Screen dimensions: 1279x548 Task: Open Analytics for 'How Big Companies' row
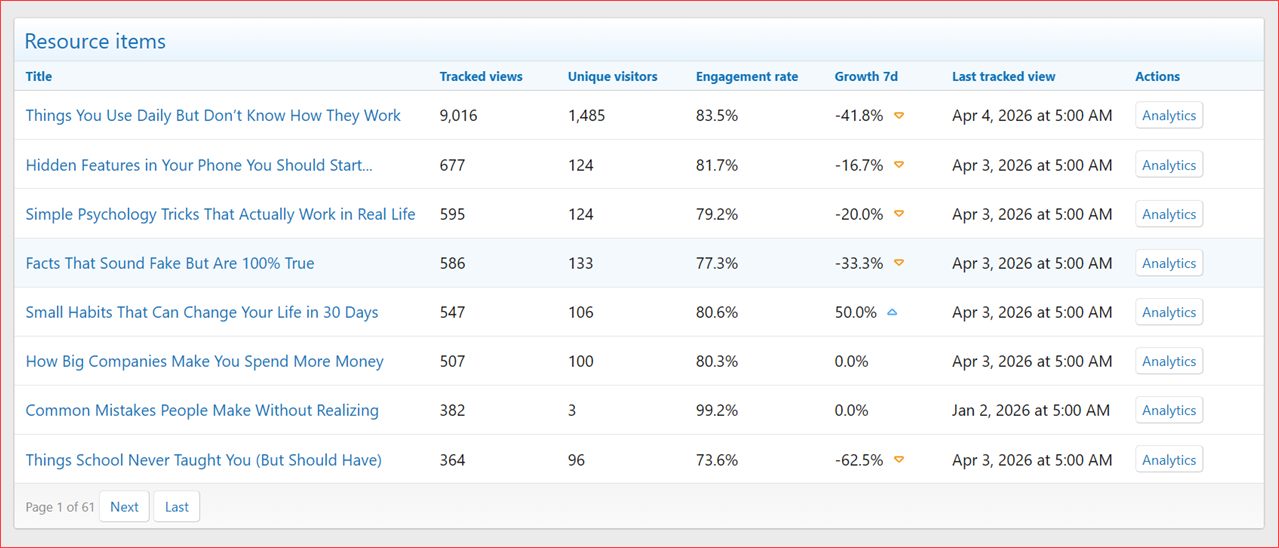click(x=1169, y=361)
